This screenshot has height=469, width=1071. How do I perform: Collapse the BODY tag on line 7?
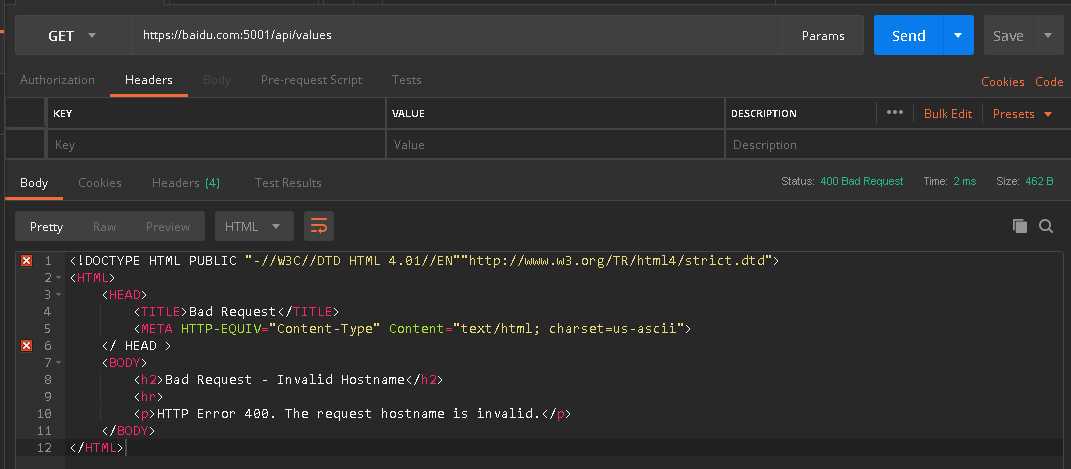point(58,363)
